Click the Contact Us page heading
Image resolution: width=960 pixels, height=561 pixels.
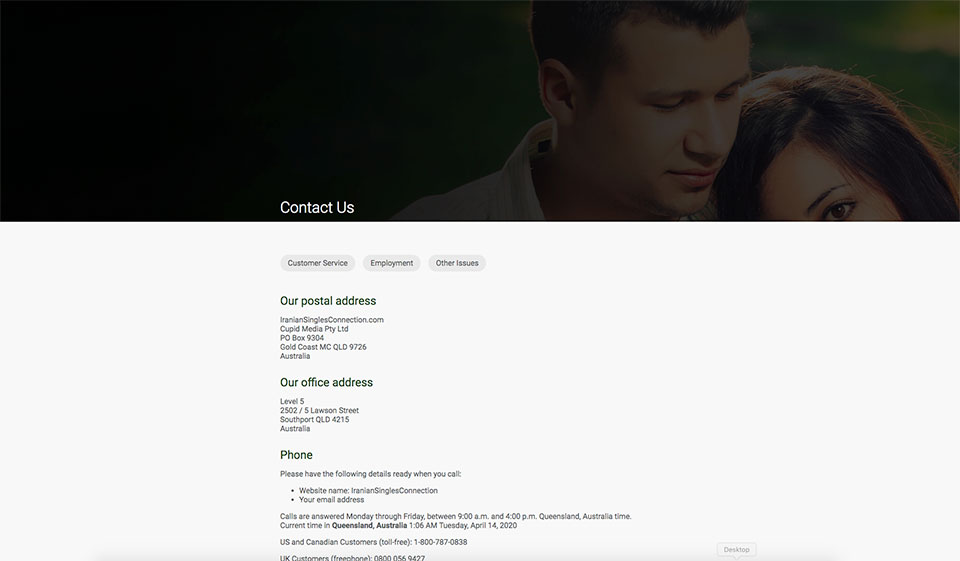(317, 208)
